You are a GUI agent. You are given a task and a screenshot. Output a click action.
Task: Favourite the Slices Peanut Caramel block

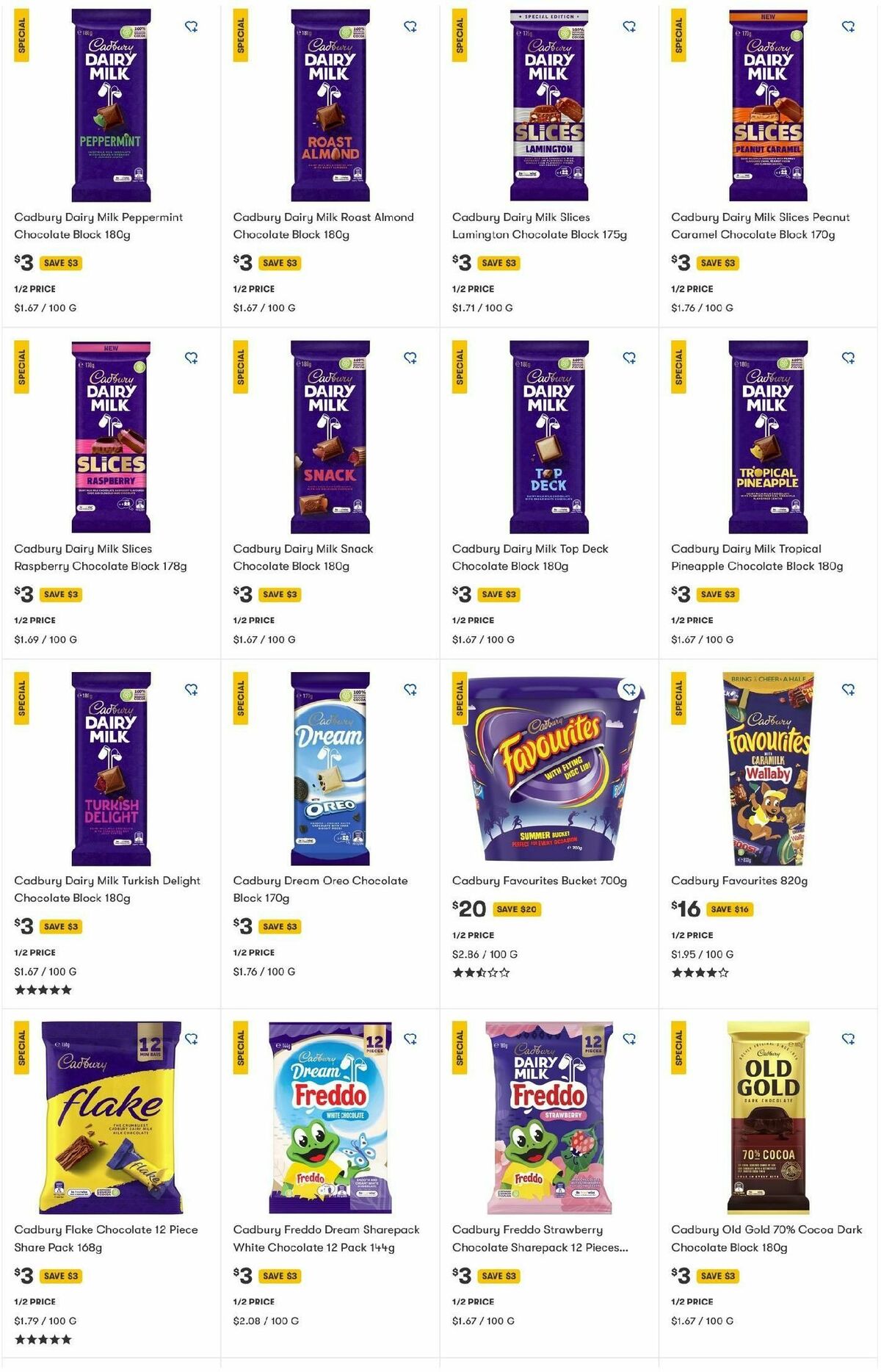click(x=848, y=27)
